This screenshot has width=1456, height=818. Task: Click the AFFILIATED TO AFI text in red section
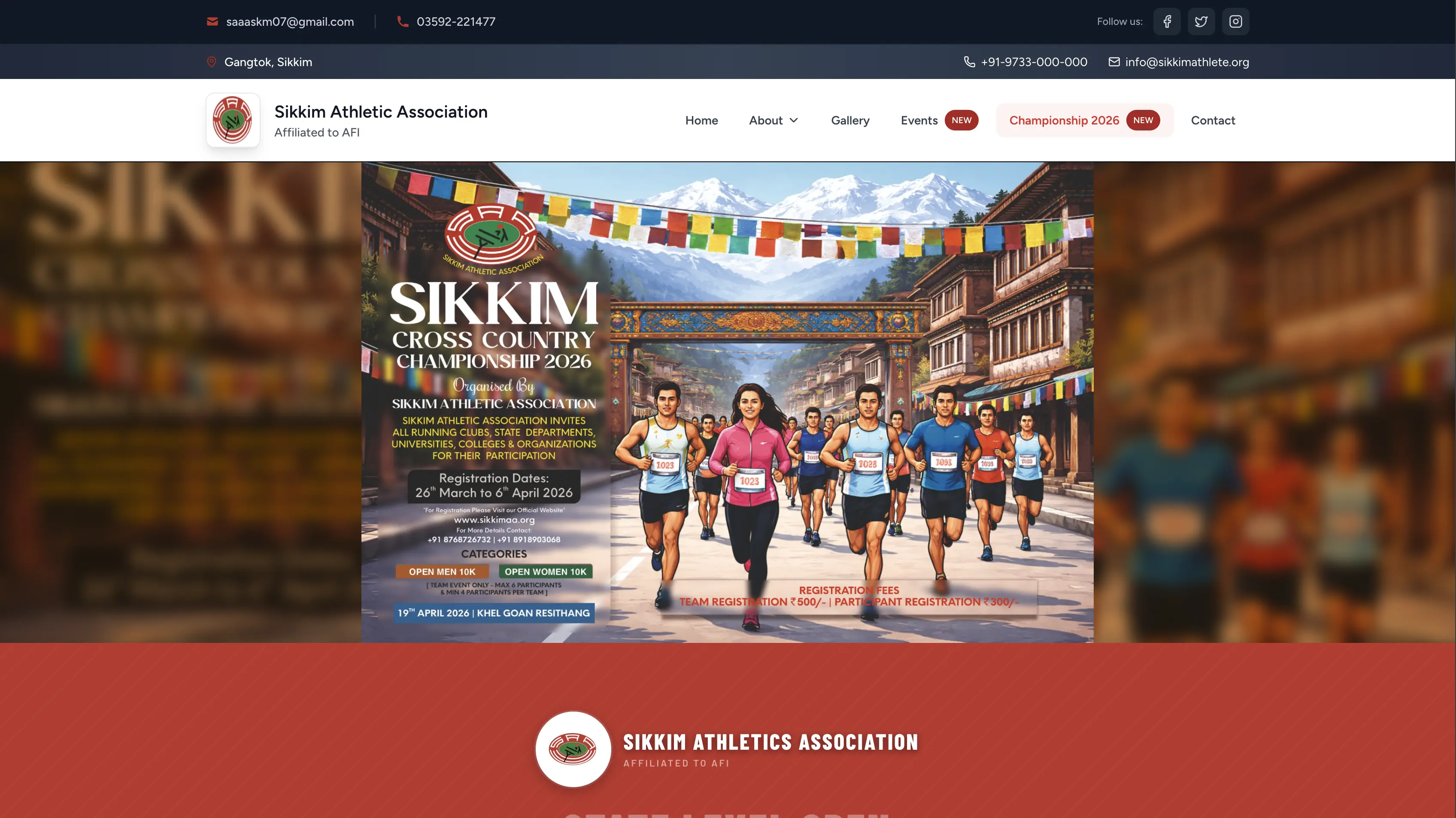tap(676, 763)
